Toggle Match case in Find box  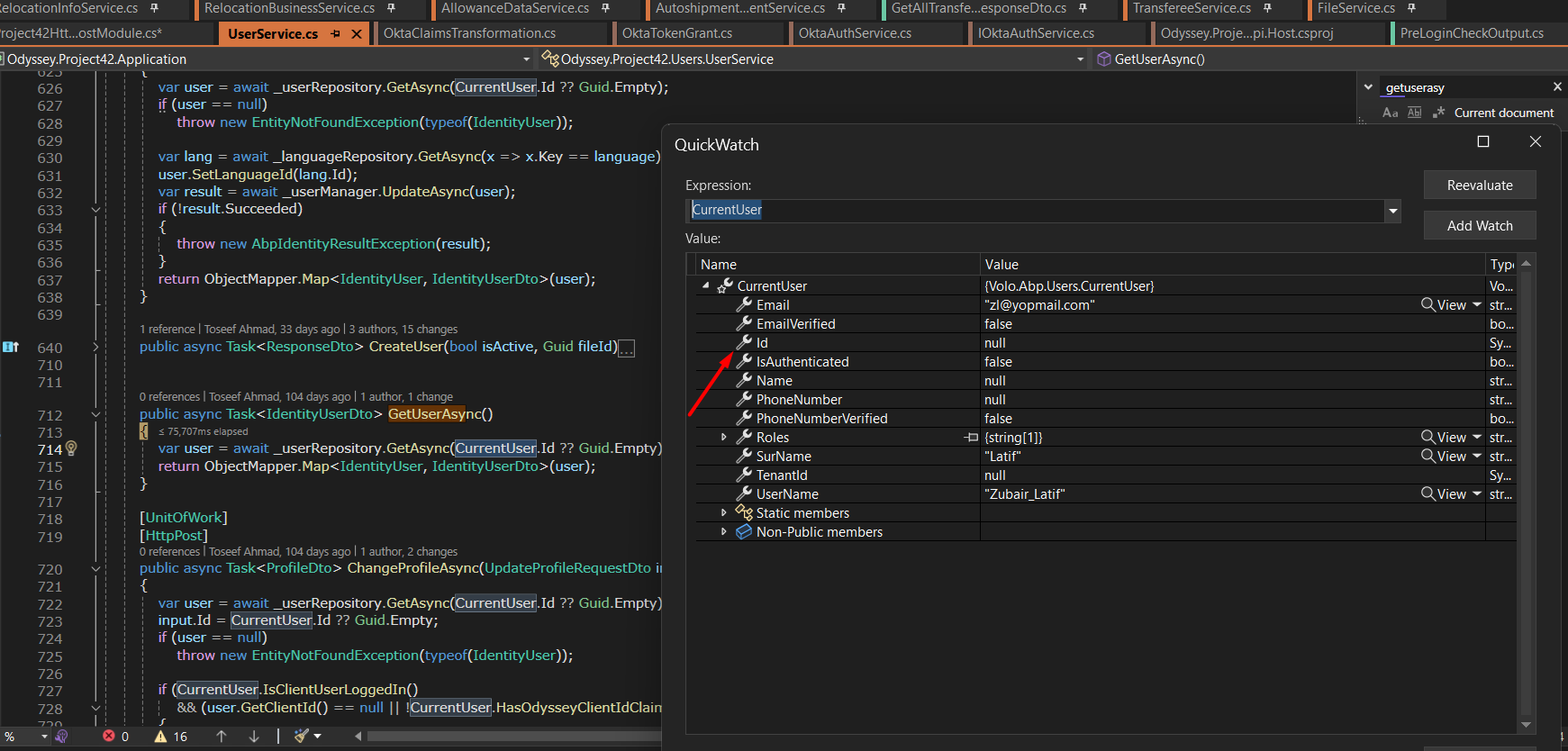click(x=1390, y=113)
